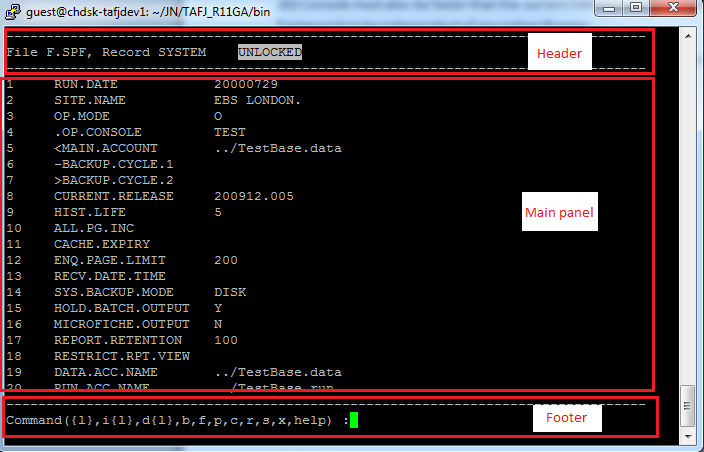Click the RUN.DATE field on line 1
The width and height of the screenshot is (704, 452).
pos(85,84)
